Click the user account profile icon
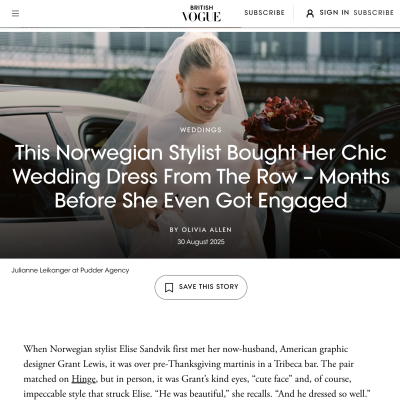The image size is (400, 400). (x=310, y=13)
